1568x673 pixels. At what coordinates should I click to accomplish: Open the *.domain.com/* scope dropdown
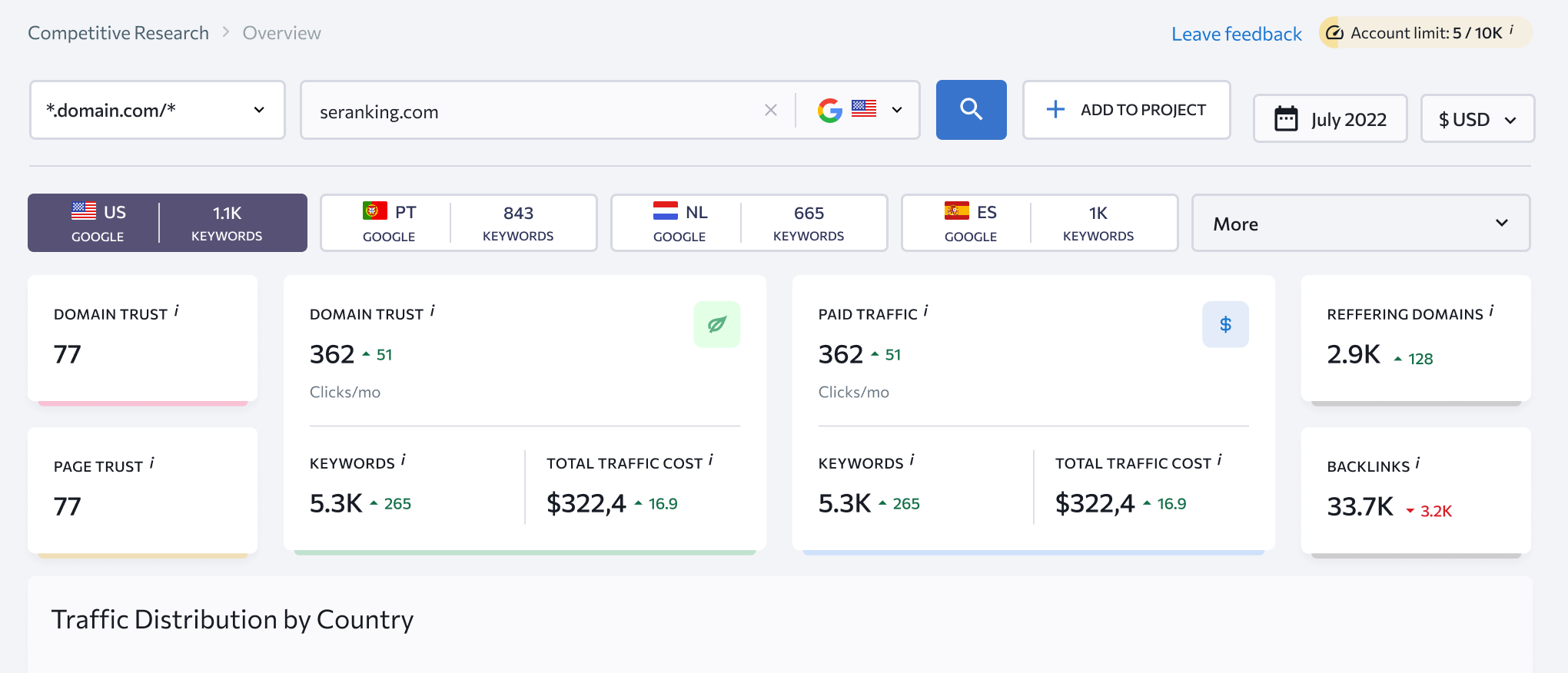pyautogui.click(x=158, y=110)
